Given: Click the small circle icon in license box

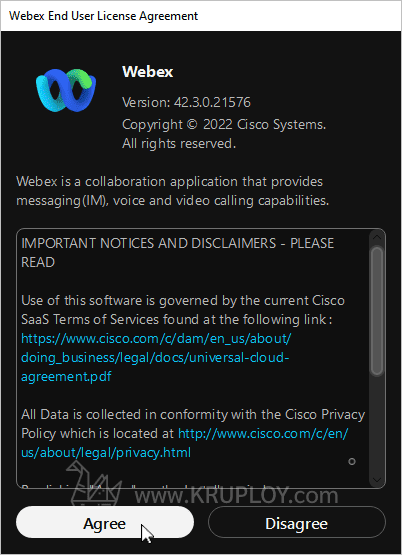Looking at the screenshot, I should coord(352,461).
